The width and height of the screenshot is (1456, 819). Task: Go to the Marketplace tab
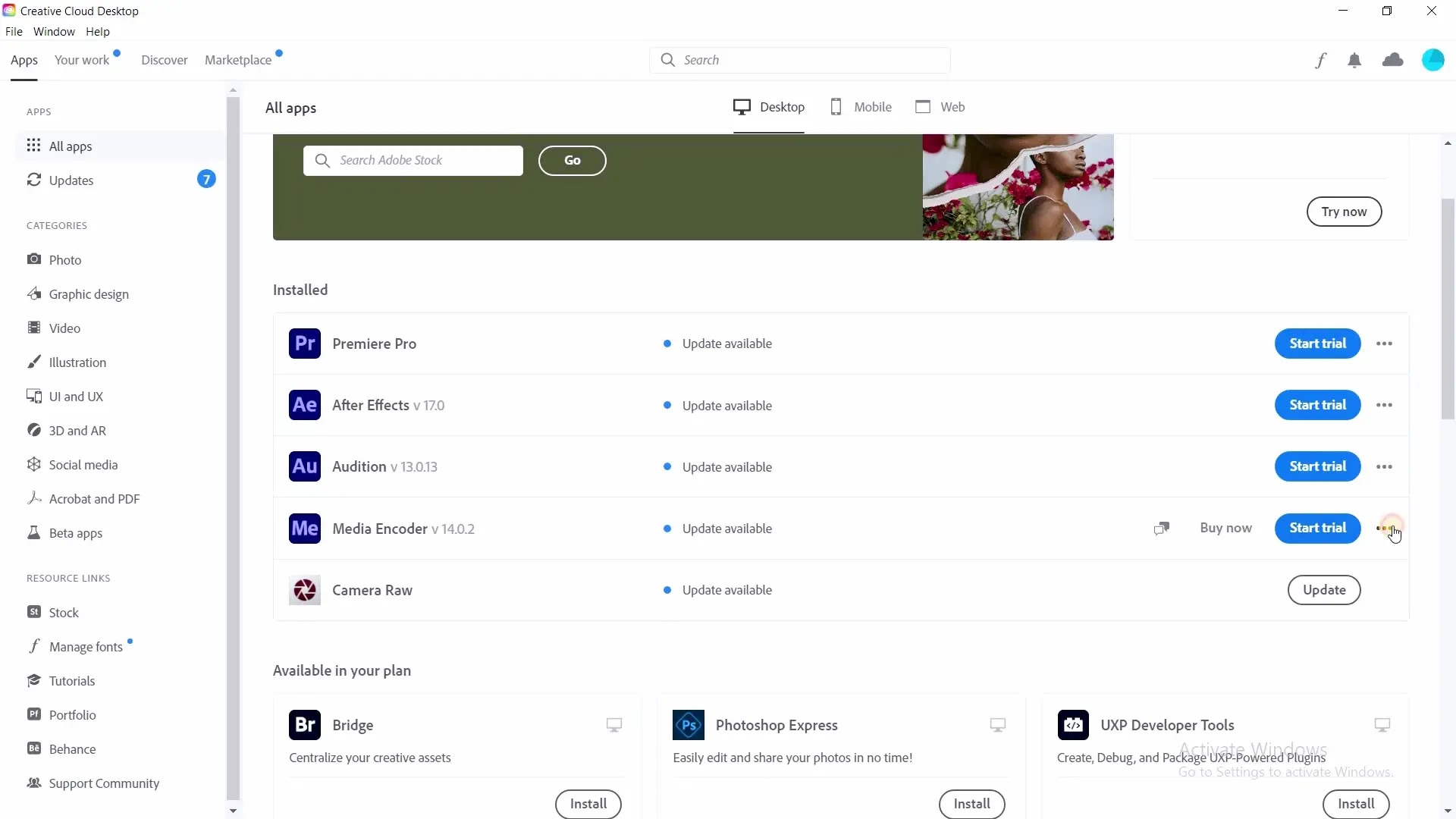[238, 60]
